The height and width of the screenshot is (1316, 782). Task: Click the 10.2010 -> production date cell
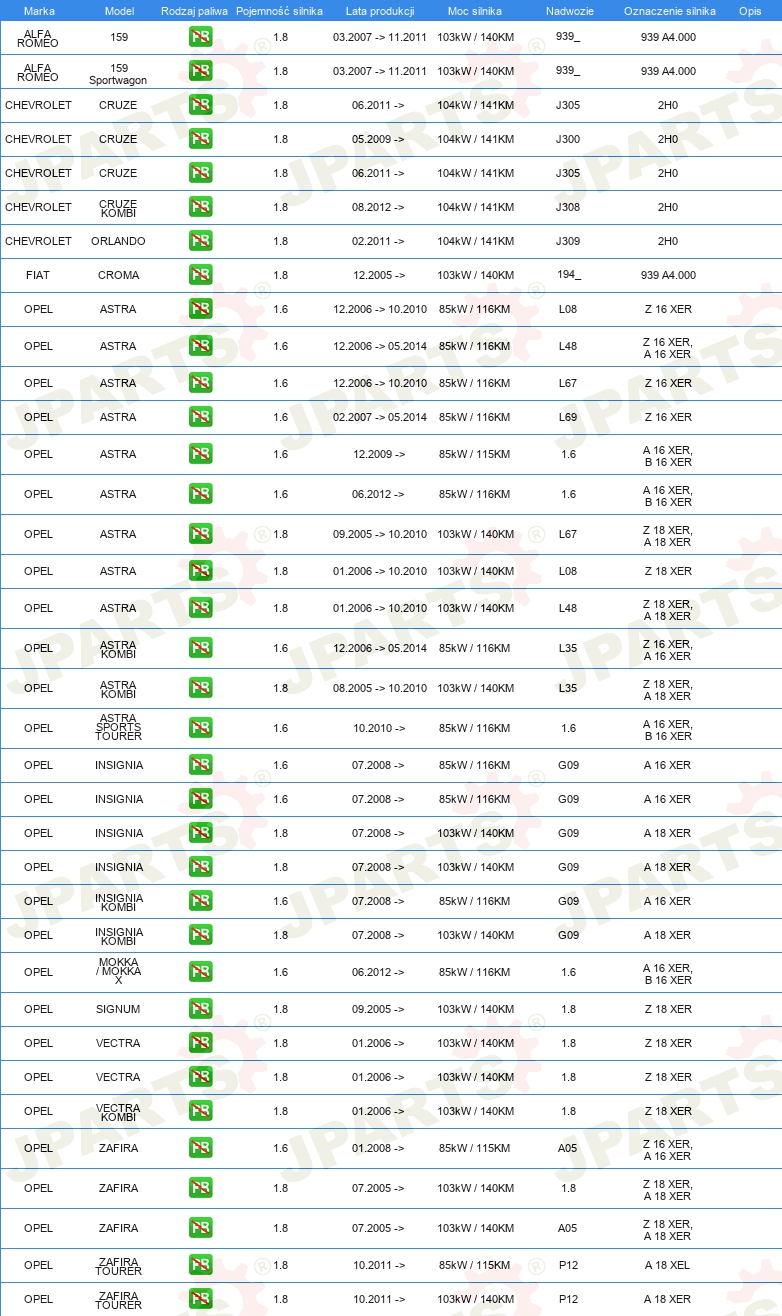[x=379, y=728]
